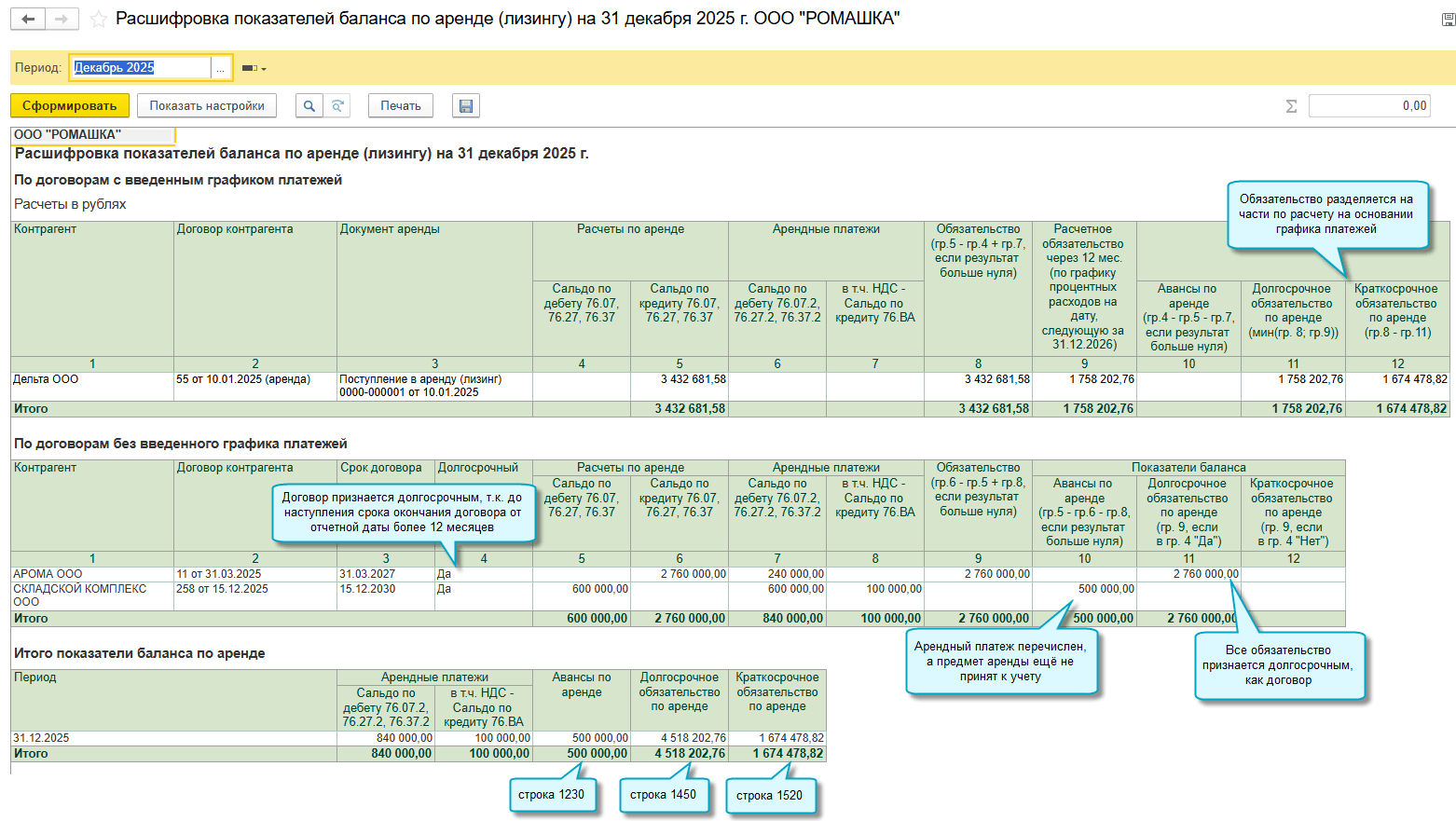1456x821 pixels.
Task: Click the Печать button
Action: point(401,106)
